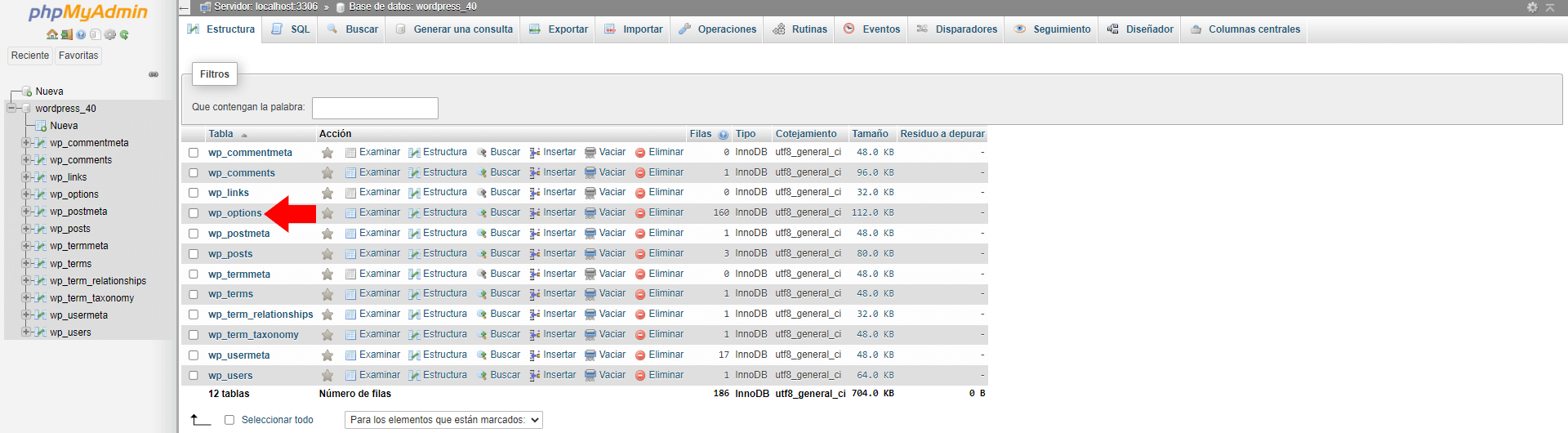Star the wp_links table row
Screen dimensions: 1568x433
coord(327,193)
